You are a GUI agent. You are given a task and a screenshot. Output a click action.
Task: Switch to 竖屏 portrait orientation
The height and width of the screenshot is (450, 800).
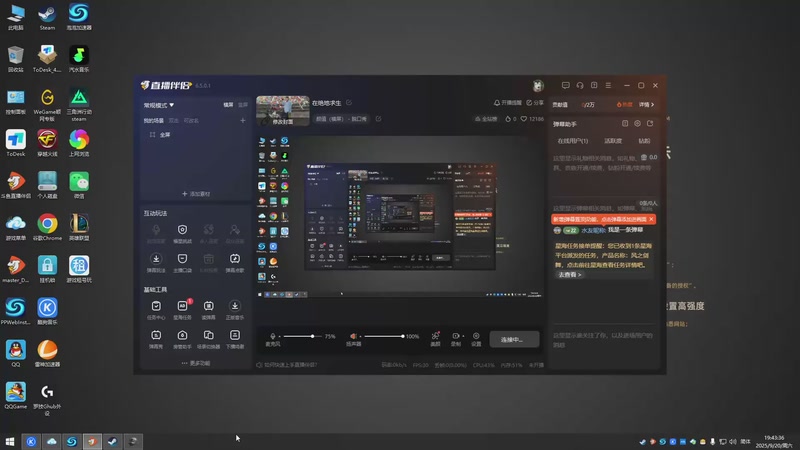coord(243,105)
